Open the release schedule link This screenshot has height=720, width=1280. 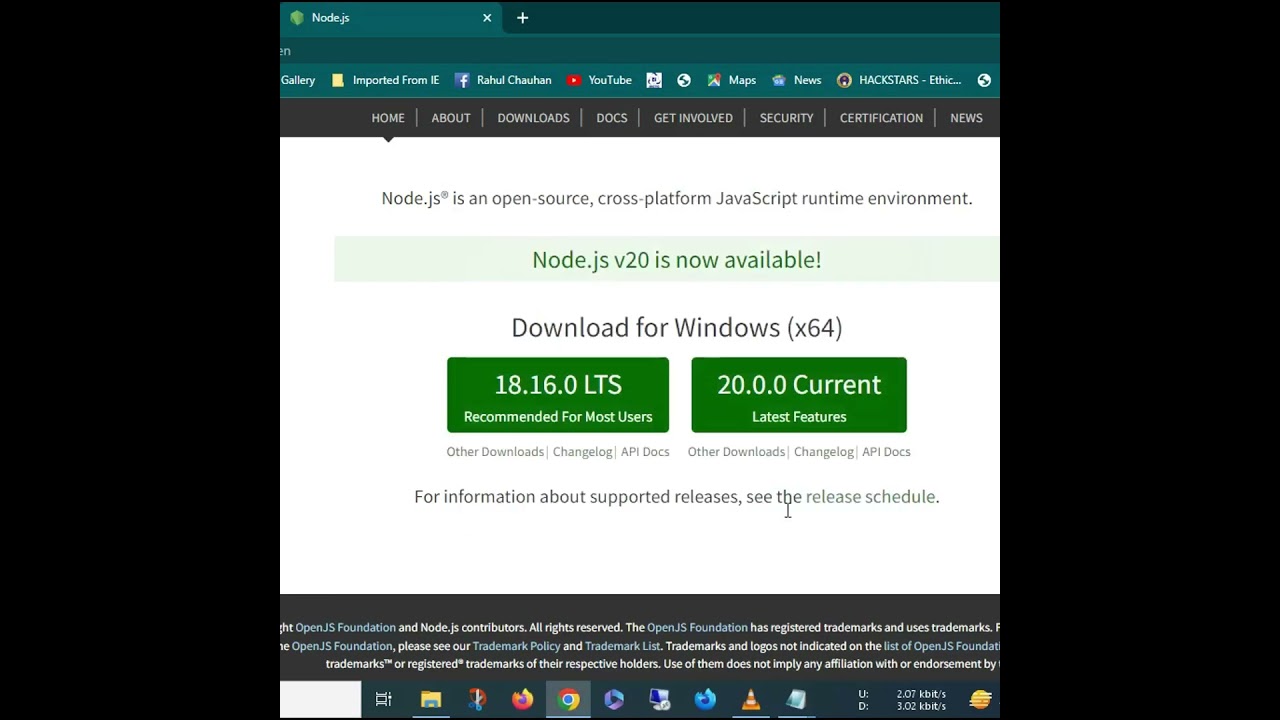coord(870,497)
